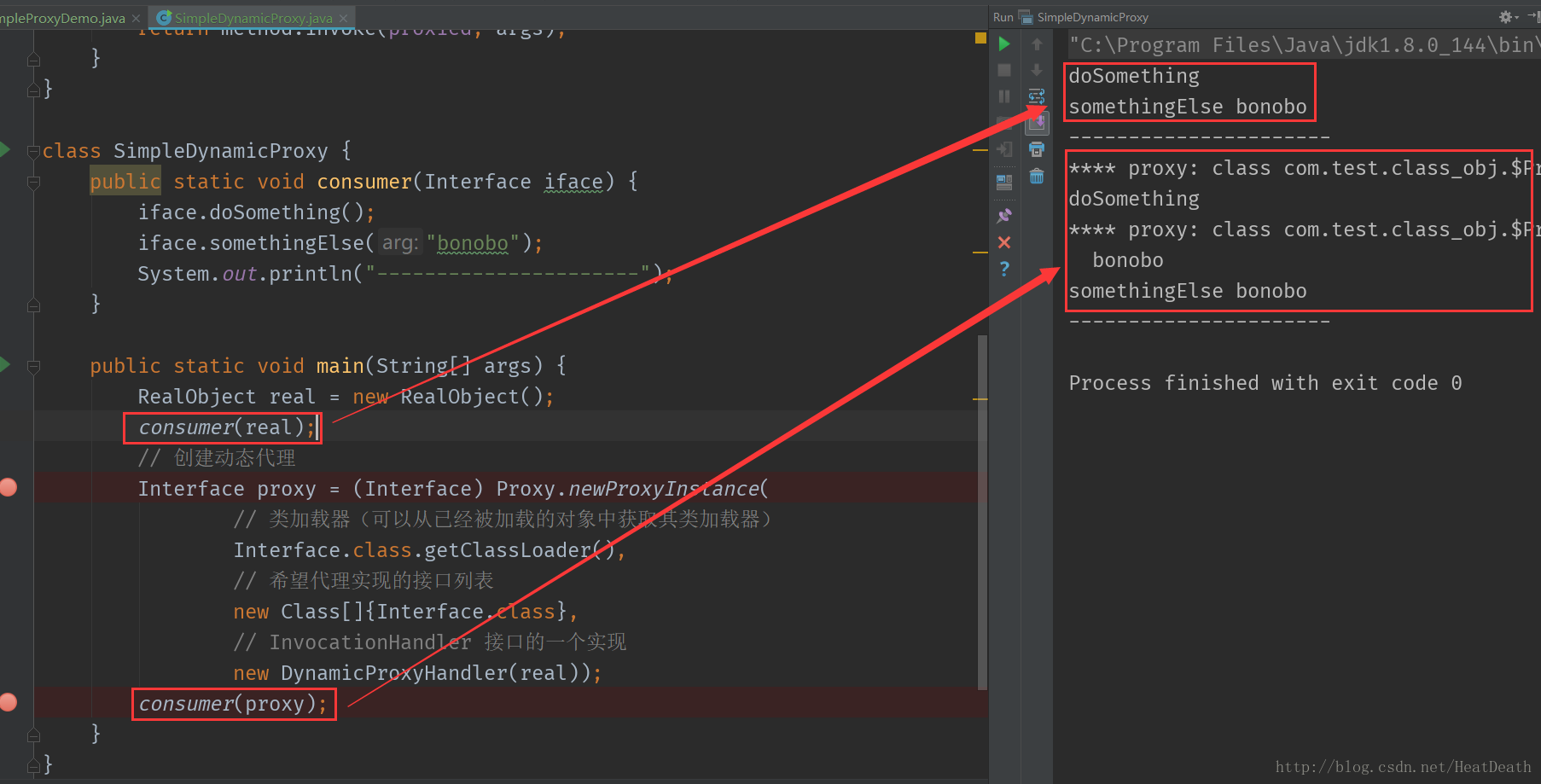1541x784 pixels.
Task: Remove breakpoint on consumer(proxy) line
Action: [x=9, y=702]
